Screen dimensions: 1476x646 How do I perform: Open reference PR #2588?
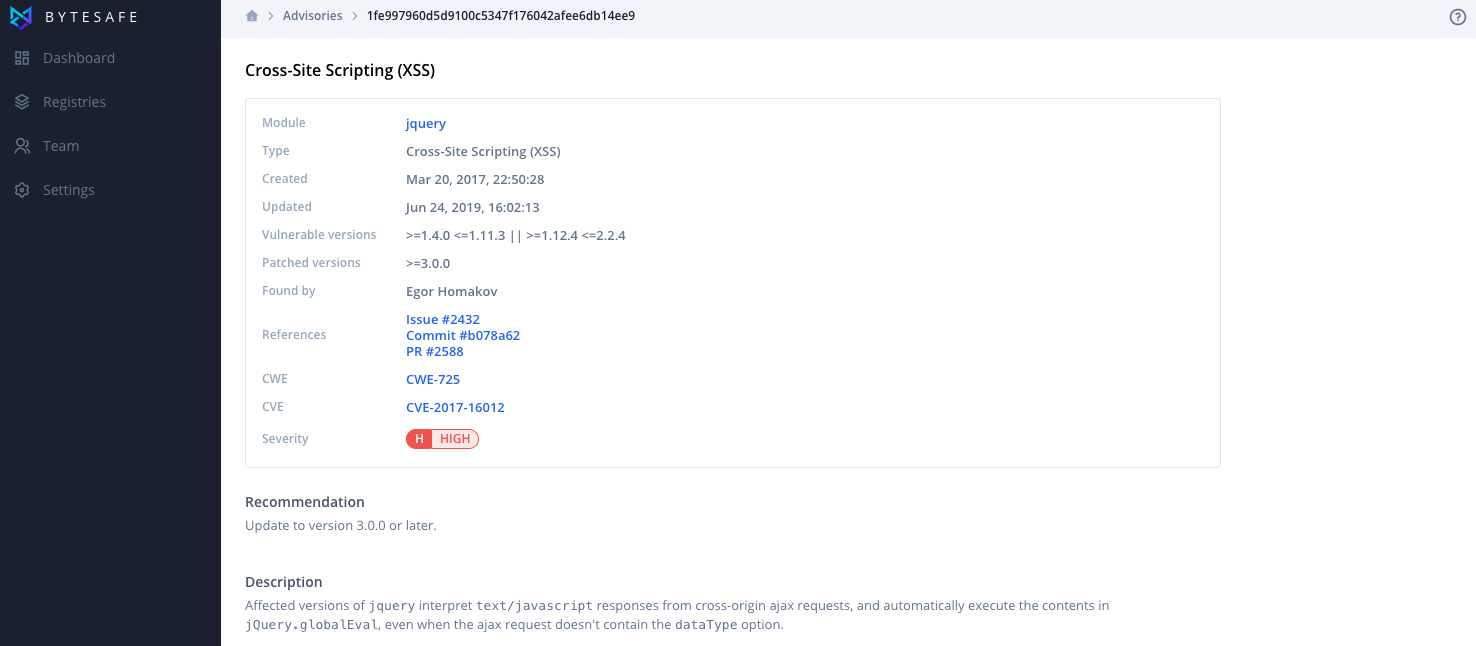pos(435,352)
